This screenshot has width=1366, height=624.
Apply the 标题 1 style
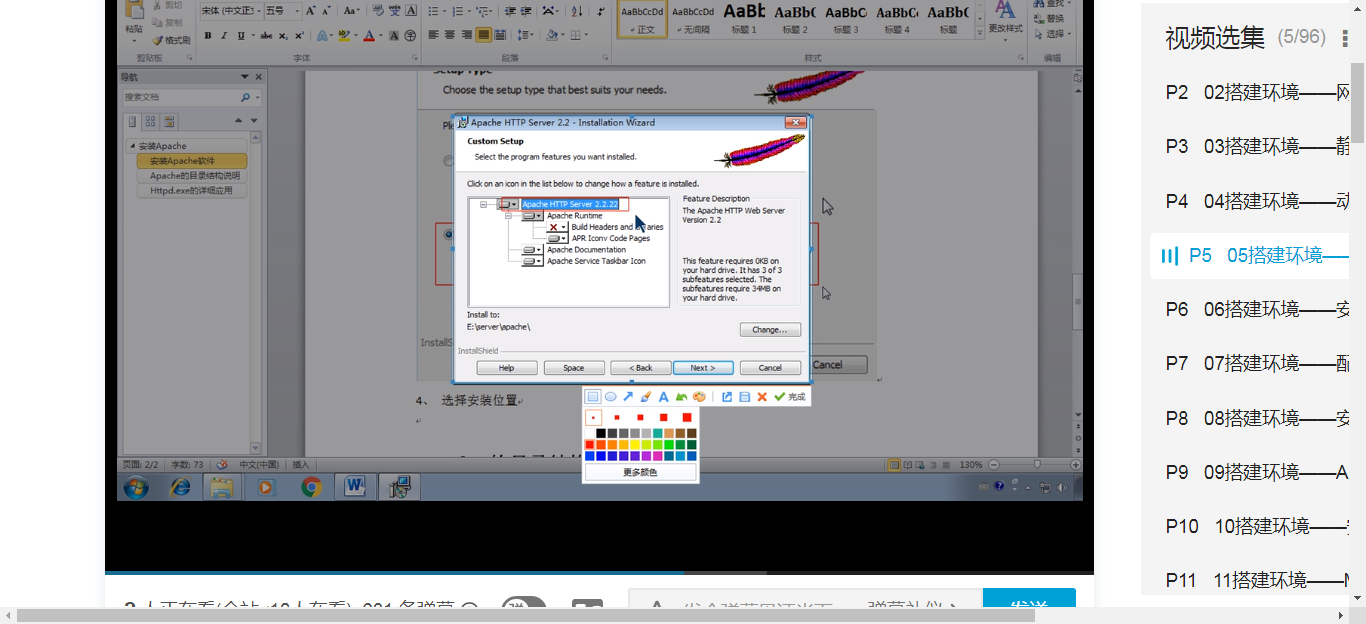(744, 18)
